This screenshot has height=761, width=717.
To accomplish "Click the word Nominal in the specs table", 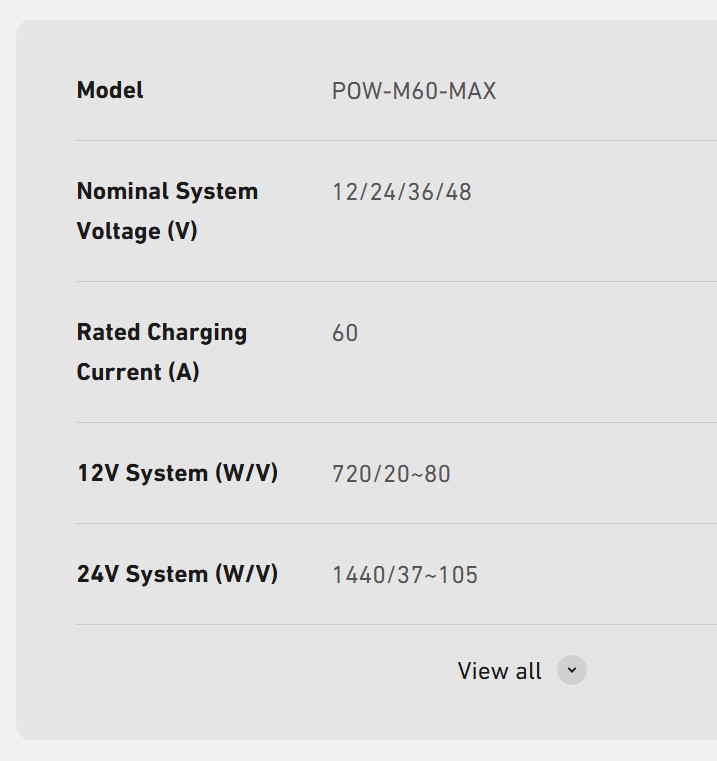I will click(x=123, y=191).
